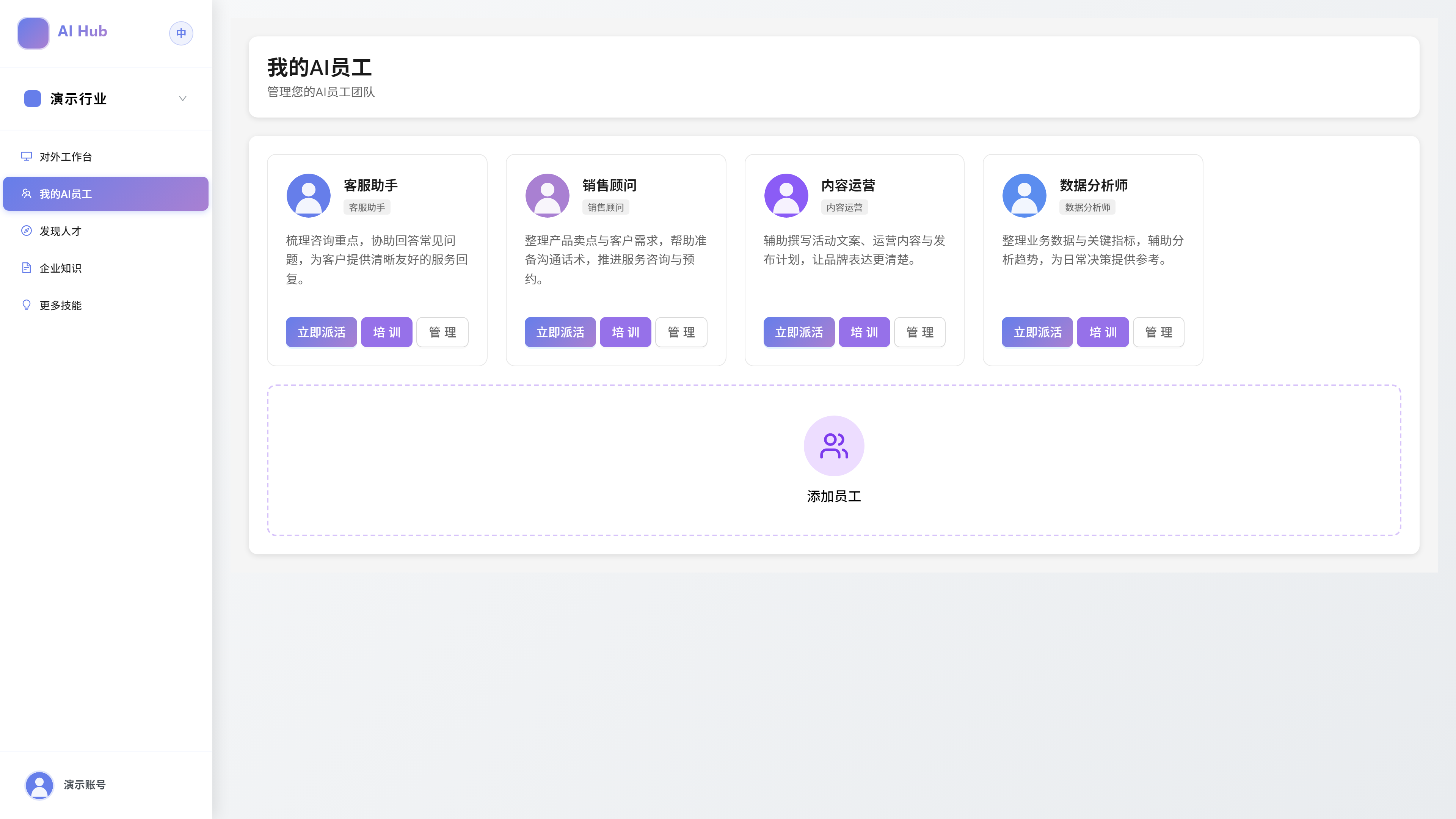Click the AI Hub logo icon
The image size is (1456, 819).
(33, 33)
